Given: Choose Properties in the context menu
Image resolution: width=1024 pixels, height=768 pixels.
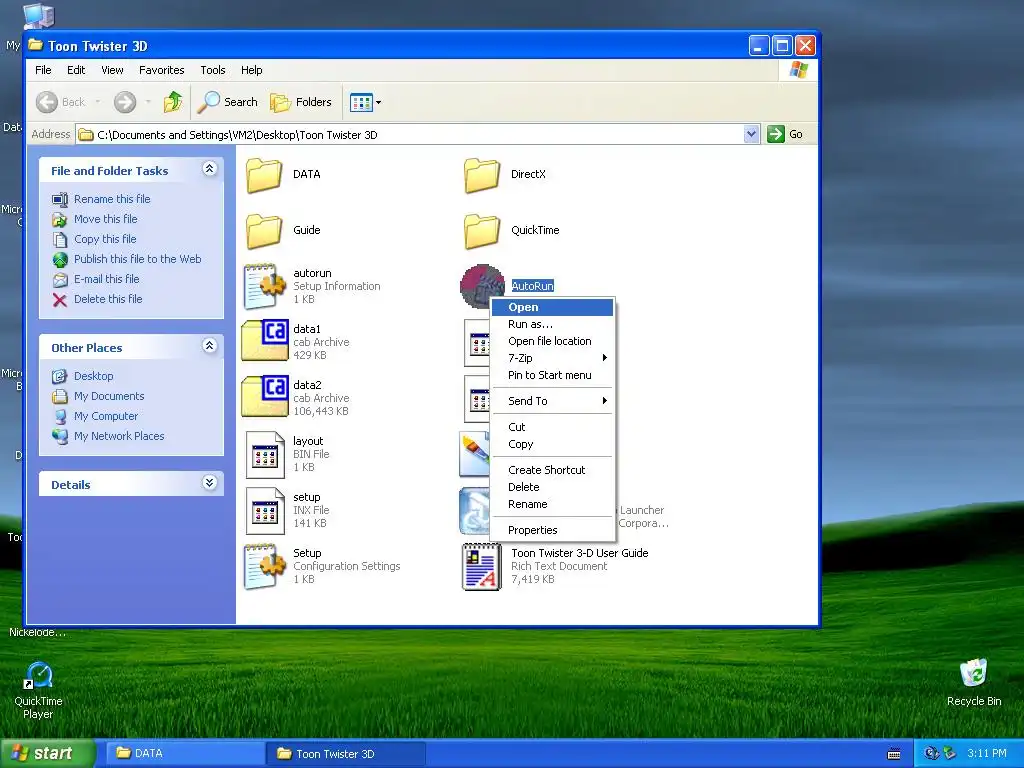Looking at the screenshot, I should tap(552, 530).
